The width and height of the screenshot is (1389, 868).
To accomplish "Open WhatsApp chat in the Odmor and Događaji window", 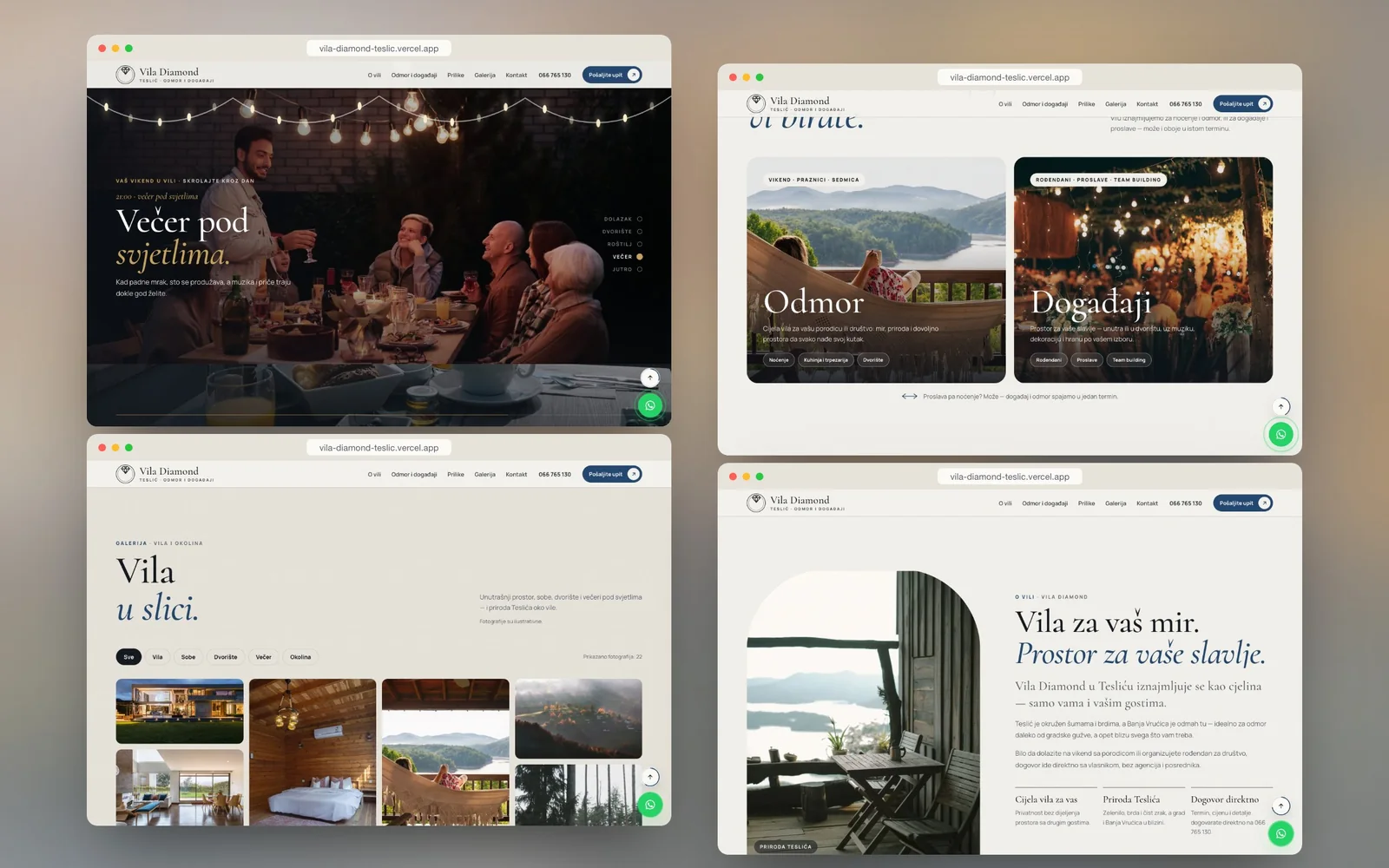I will click(x=1280, y=434).
